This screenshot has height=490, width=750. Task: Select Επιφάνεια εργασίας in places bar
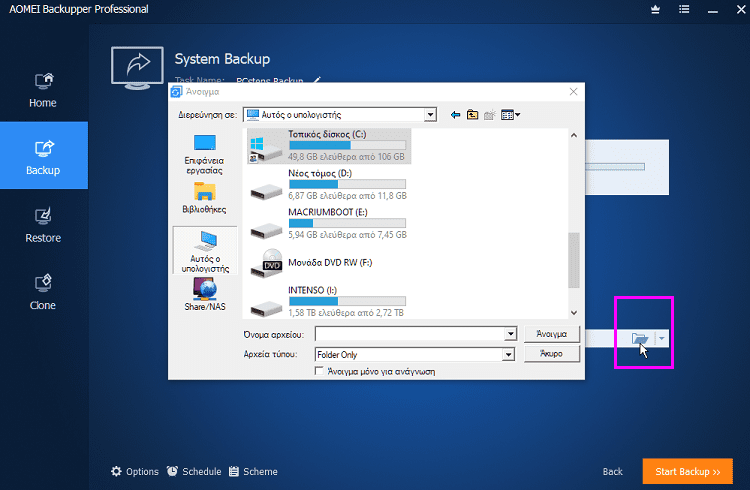[x=204, y=155]
